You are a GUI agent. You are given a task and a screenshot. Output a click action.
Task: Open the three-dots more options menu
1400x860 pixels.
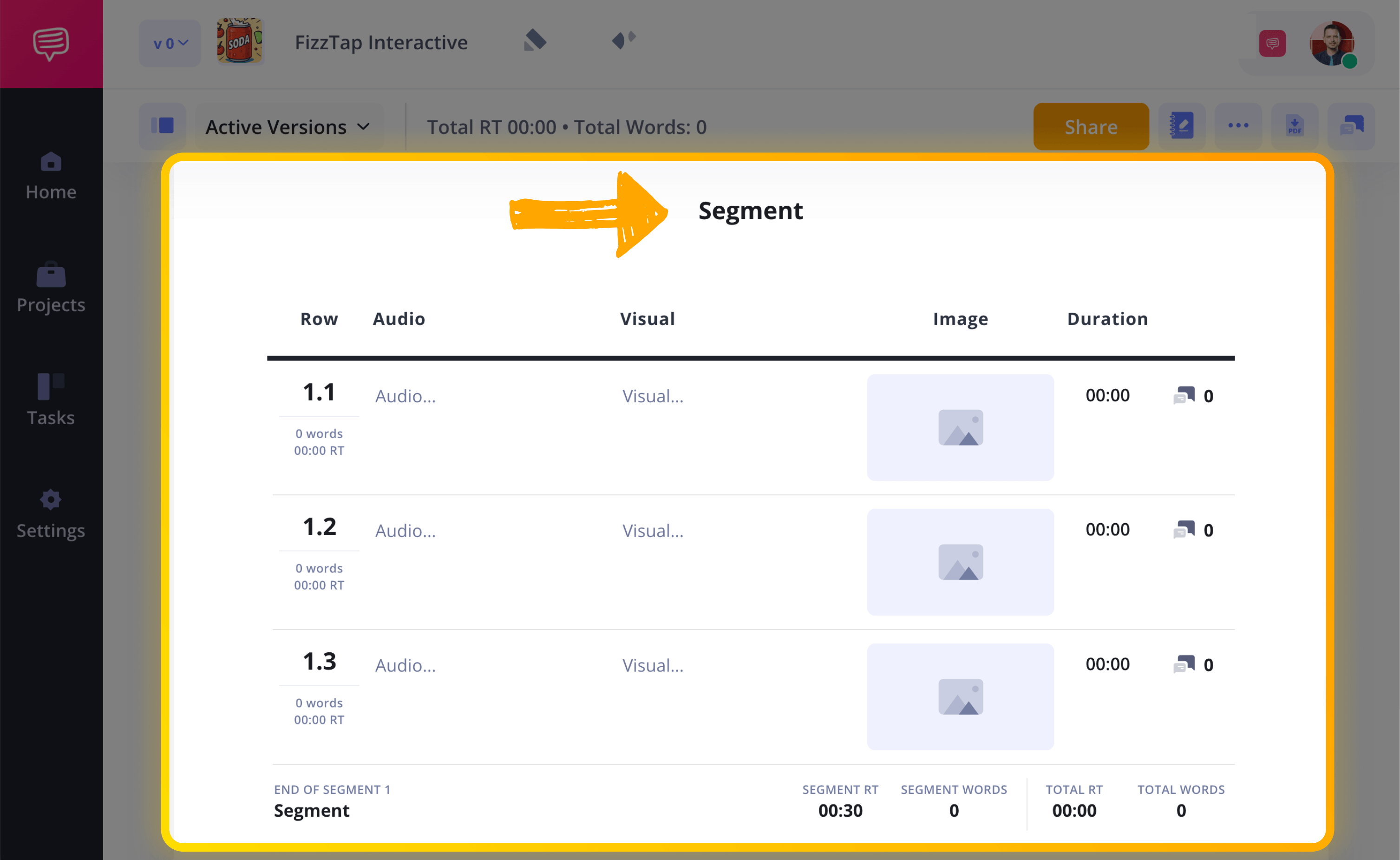click(x=1238, y=126)
